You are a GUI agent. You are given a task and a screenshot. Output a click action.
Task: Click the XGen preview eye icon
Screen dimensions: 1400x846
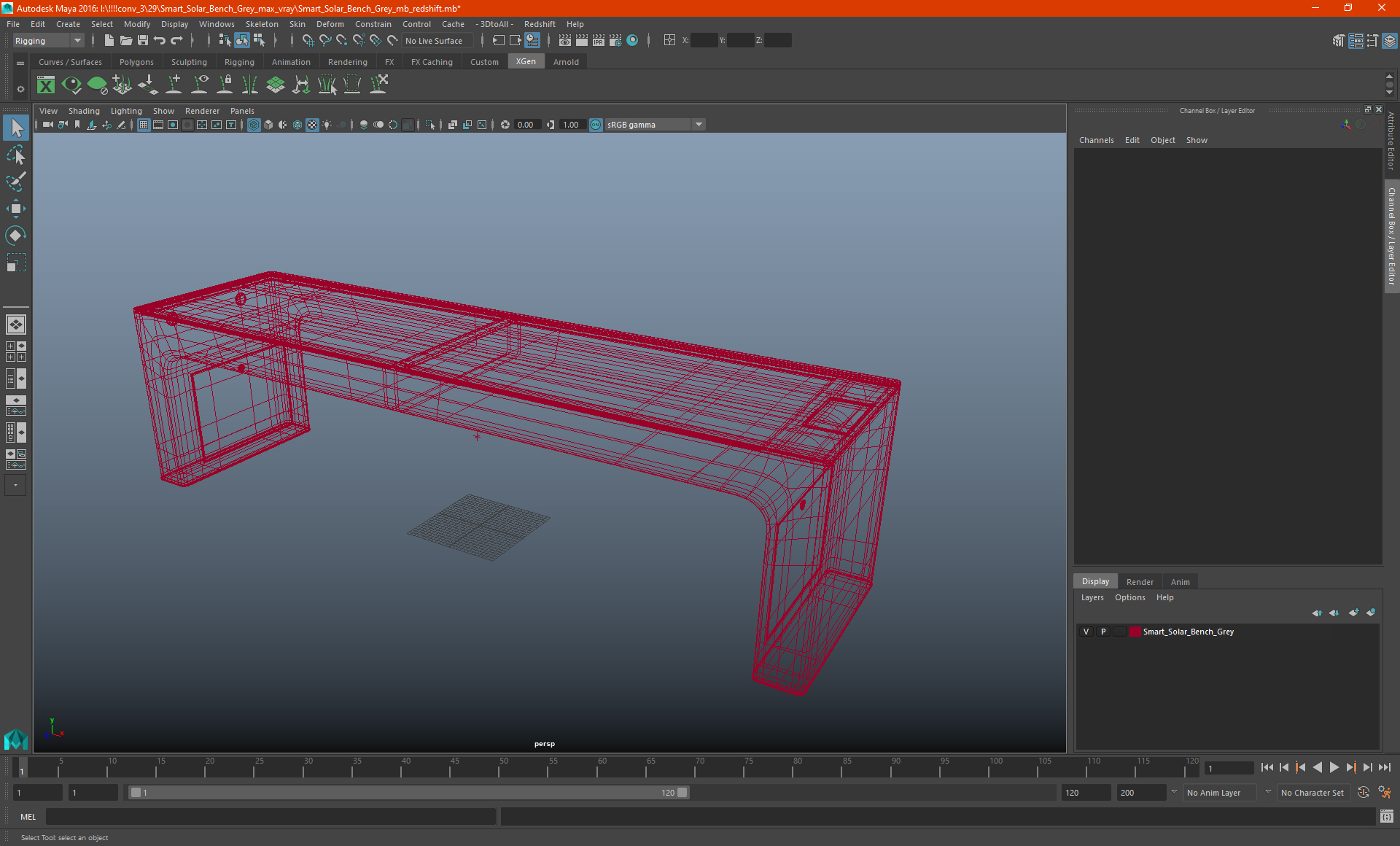[71, 85]
